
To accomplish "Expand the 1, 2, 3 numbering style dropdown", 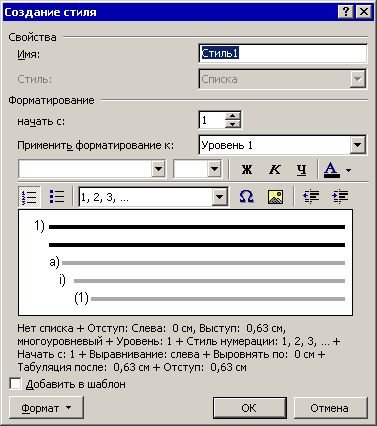I will 219,197.
